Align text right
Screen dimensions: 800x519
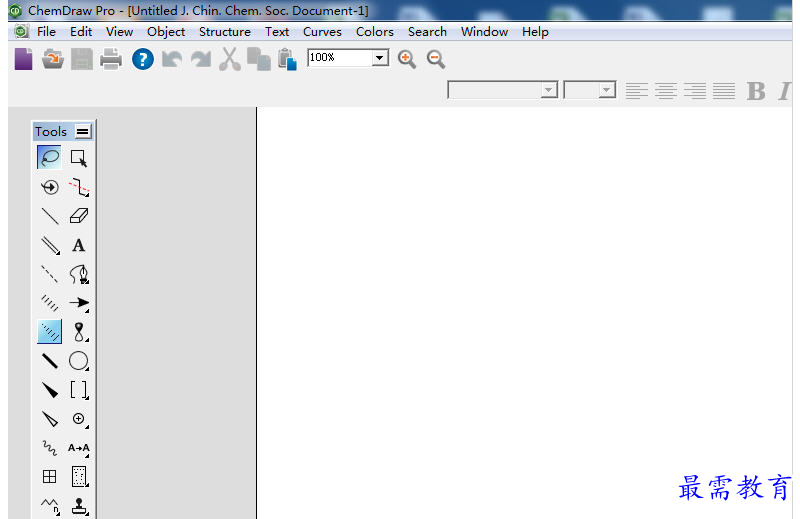695,91
